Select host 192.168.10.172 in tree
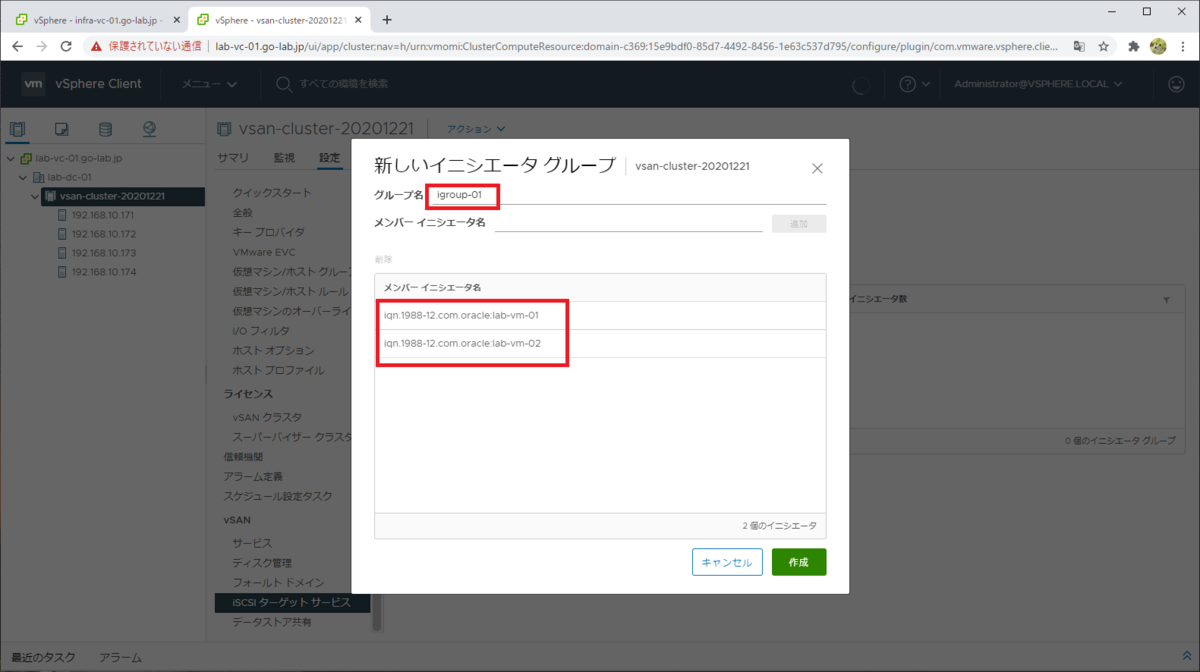Image resolution: width=1200 pixels, height=672 pixels. 103,234
